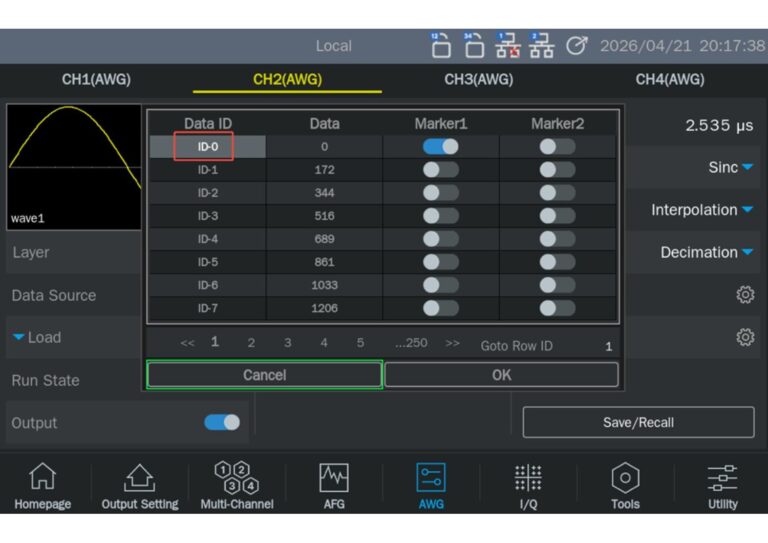The image size is (768, 543).
Task: Enable Marker1 for ID-3
Action: (x=440, y=215)
